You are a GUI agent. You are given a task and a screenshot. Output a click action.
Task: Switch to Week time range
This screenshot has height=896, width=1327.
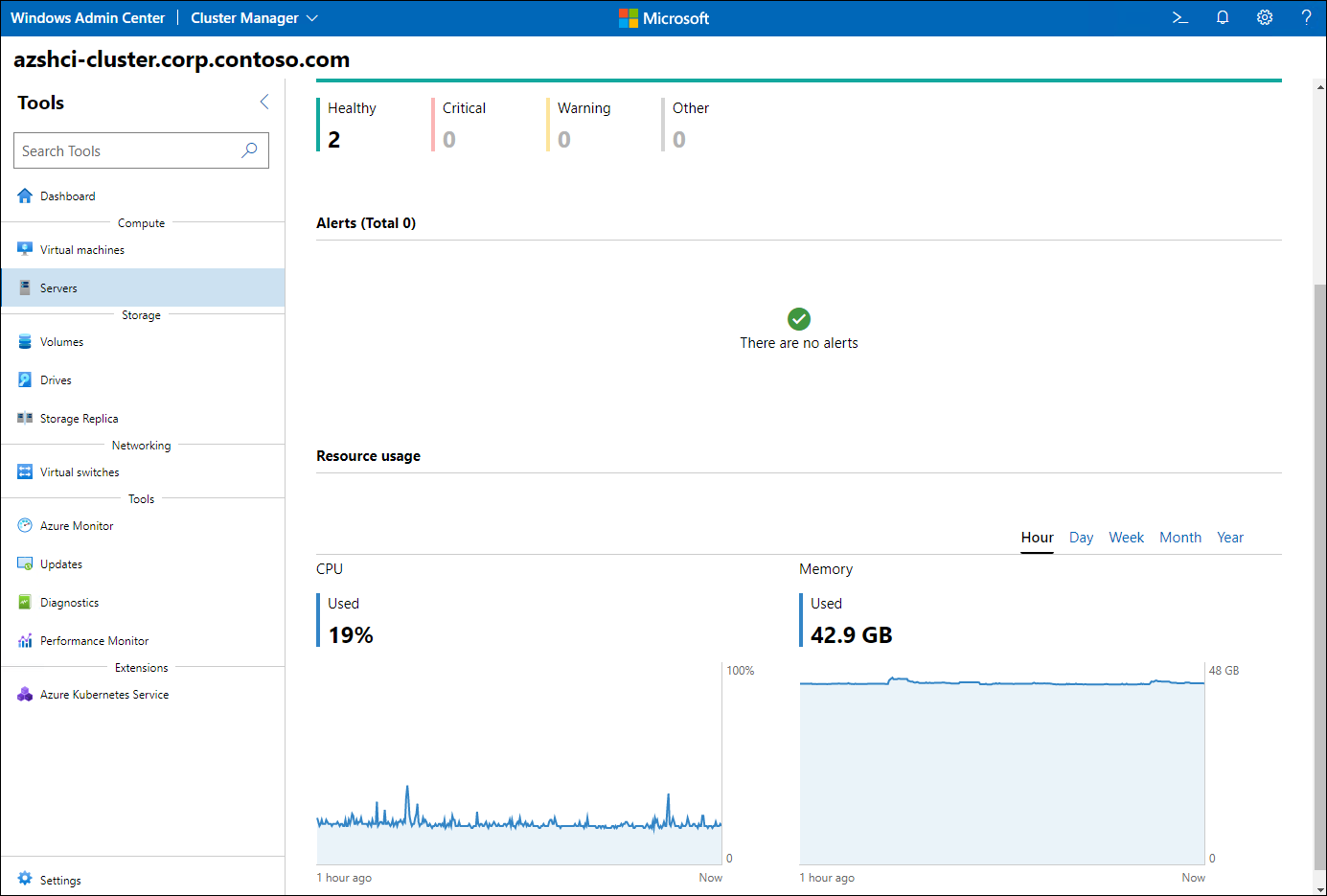(x=1126, y=538)
